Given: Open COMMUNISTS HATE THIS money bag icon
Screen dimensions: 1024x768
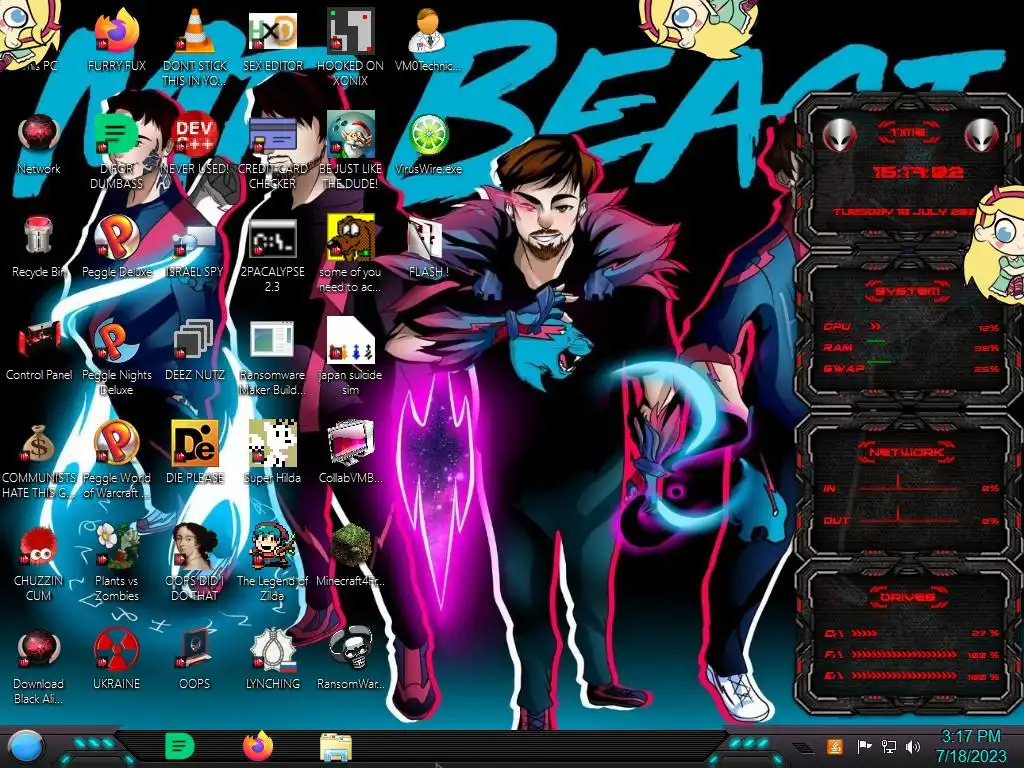Looking at the screenshot, I should coord(39,444).
